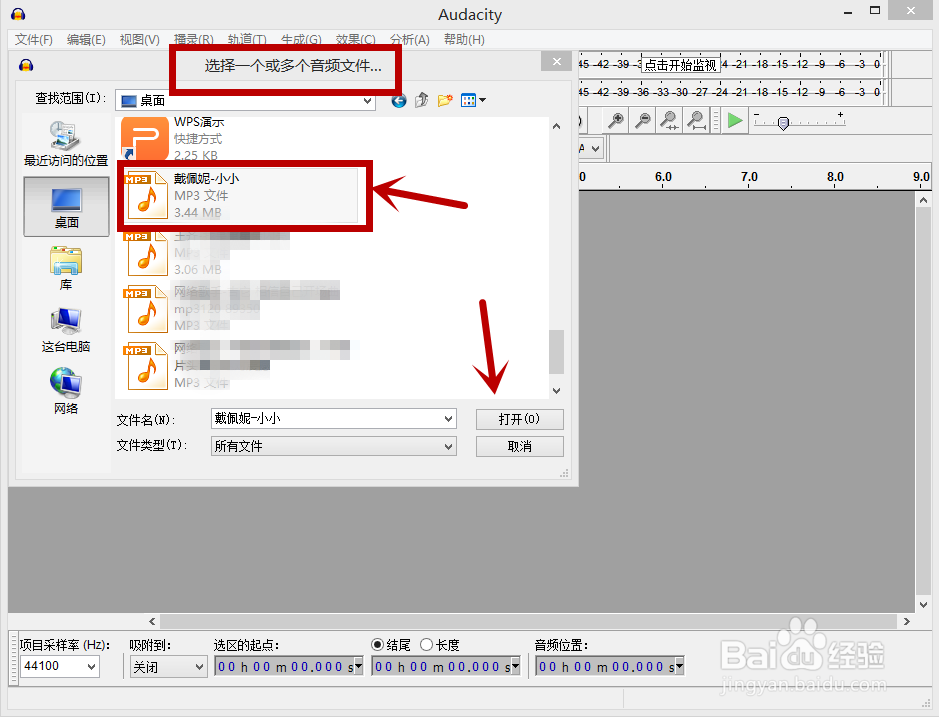Click the Cancel (取消) button
This screenshot has height=717, width=939.
519,446
